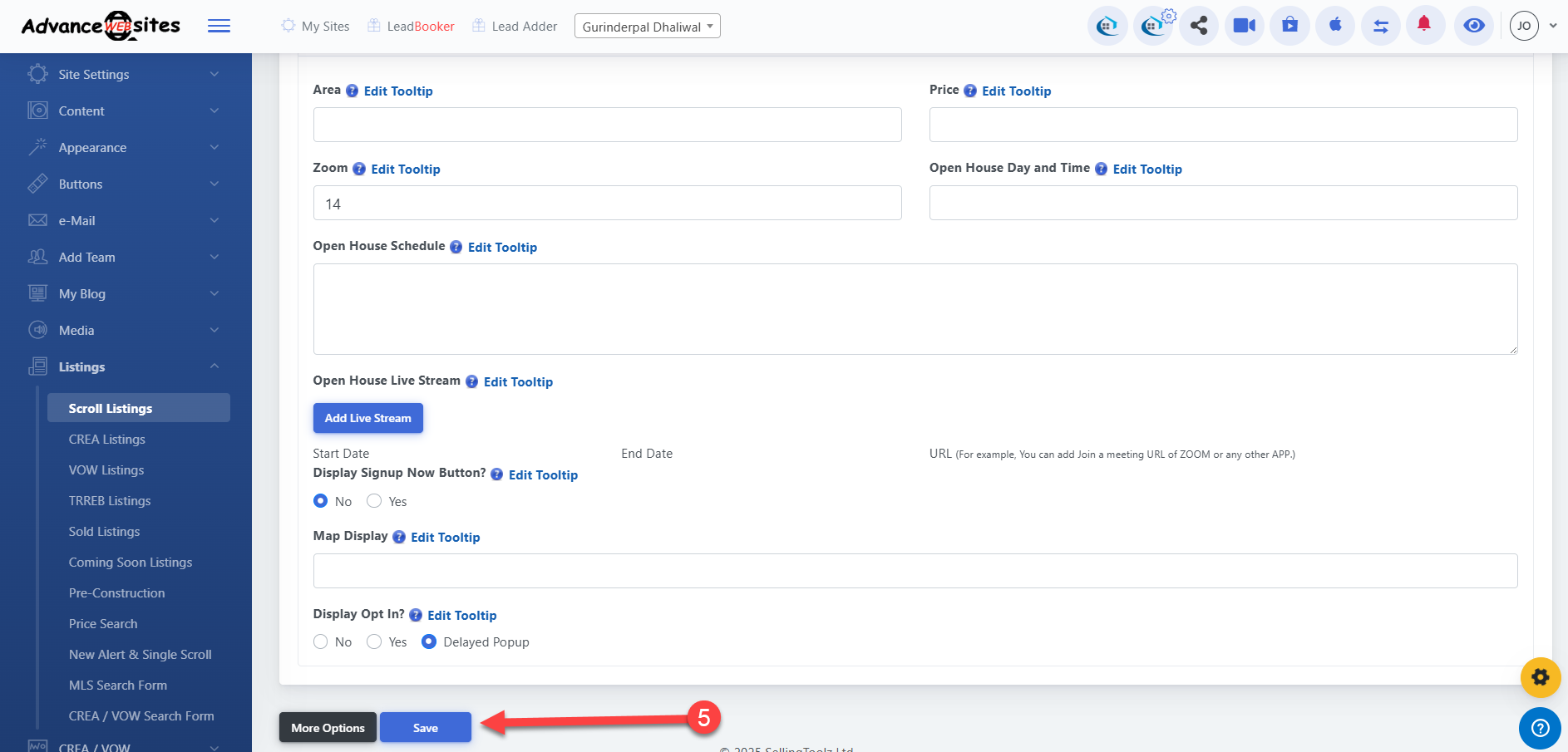The width and height of the screenshot is (1568, 752).
Task: Click the swap arrows icon
Action: point(1381,26)
